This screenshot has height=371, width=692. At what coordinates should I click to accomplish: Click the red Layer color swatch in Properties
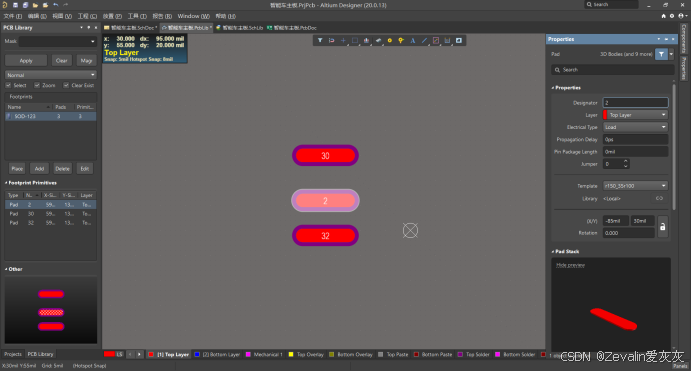click(x=605, y=115)
